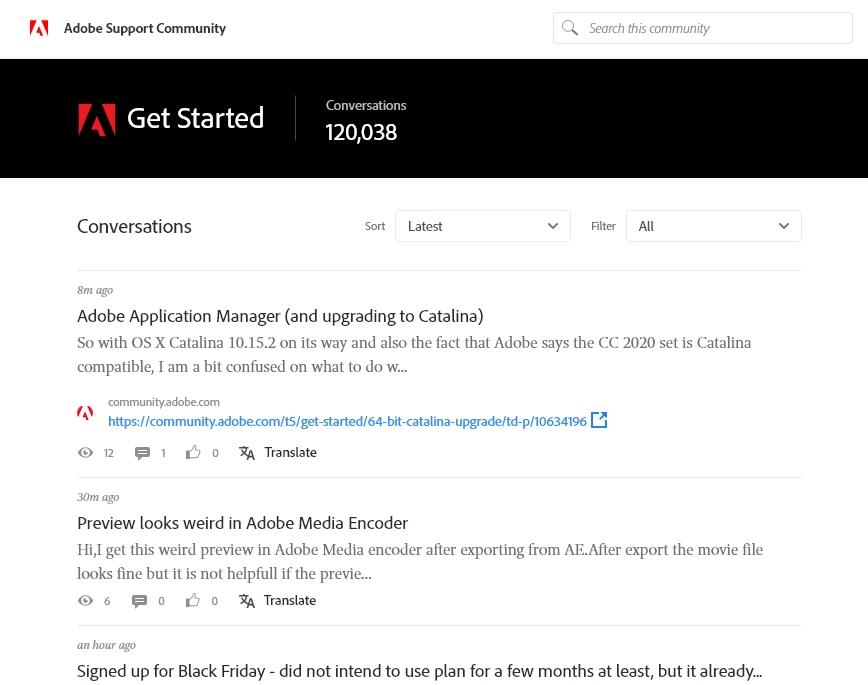Open the 64-bit-catalina-upgrade community link
This screenshot has width=868, height=685.
(347, 421)
